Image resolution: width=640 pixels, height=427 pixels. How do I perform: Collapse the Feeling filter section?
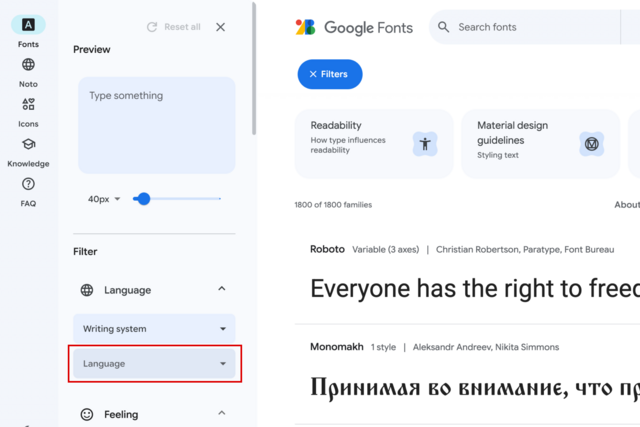[x=222, y=413]
